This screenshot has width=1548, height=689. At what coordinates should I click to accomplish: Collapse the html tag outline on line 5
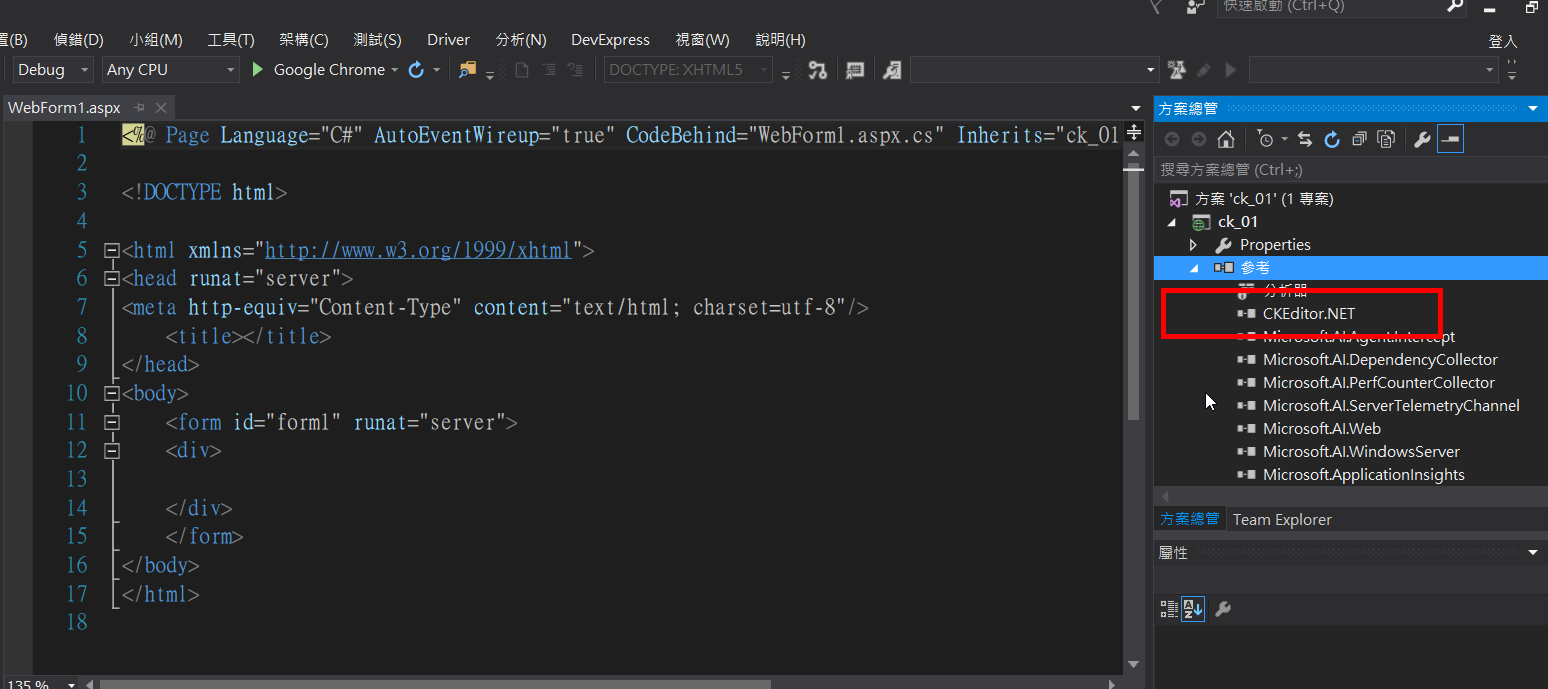point(111,250)
